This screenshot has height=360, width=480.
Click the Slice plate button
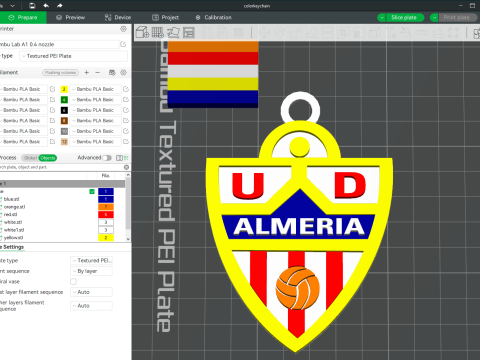(405, 18)
